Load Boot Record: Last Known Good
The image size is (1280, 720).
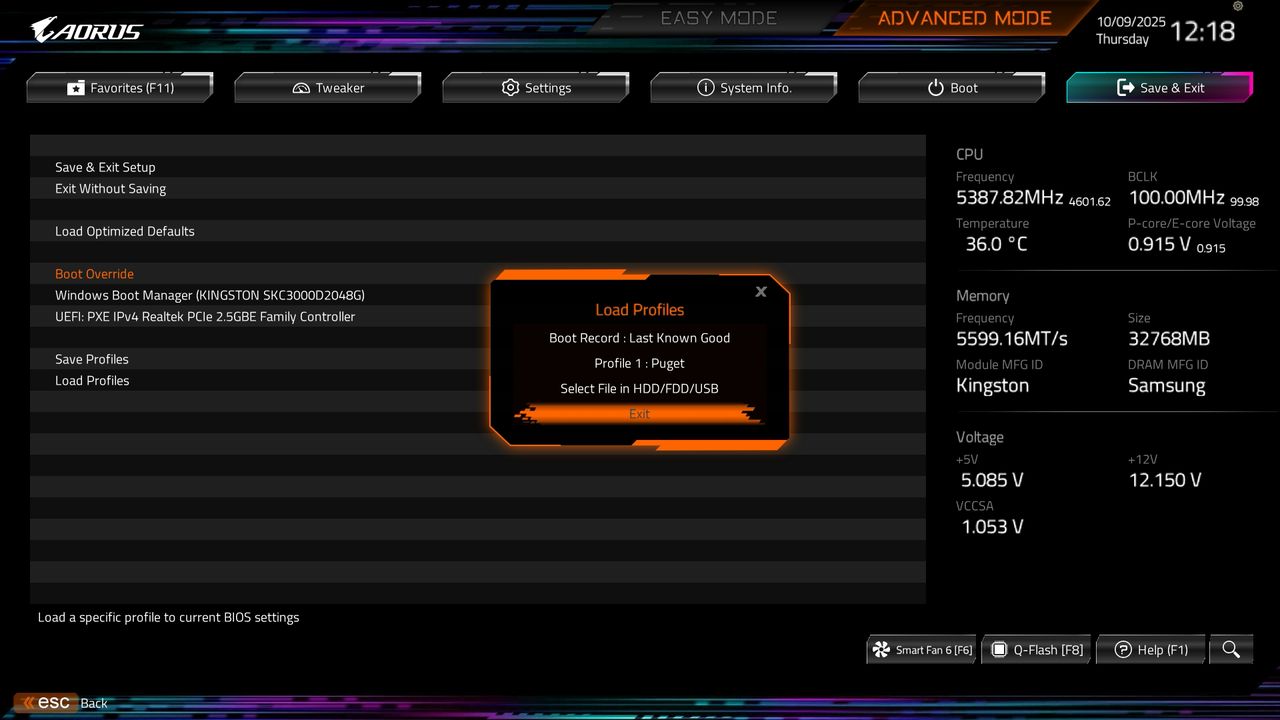[x=639, y=338]
